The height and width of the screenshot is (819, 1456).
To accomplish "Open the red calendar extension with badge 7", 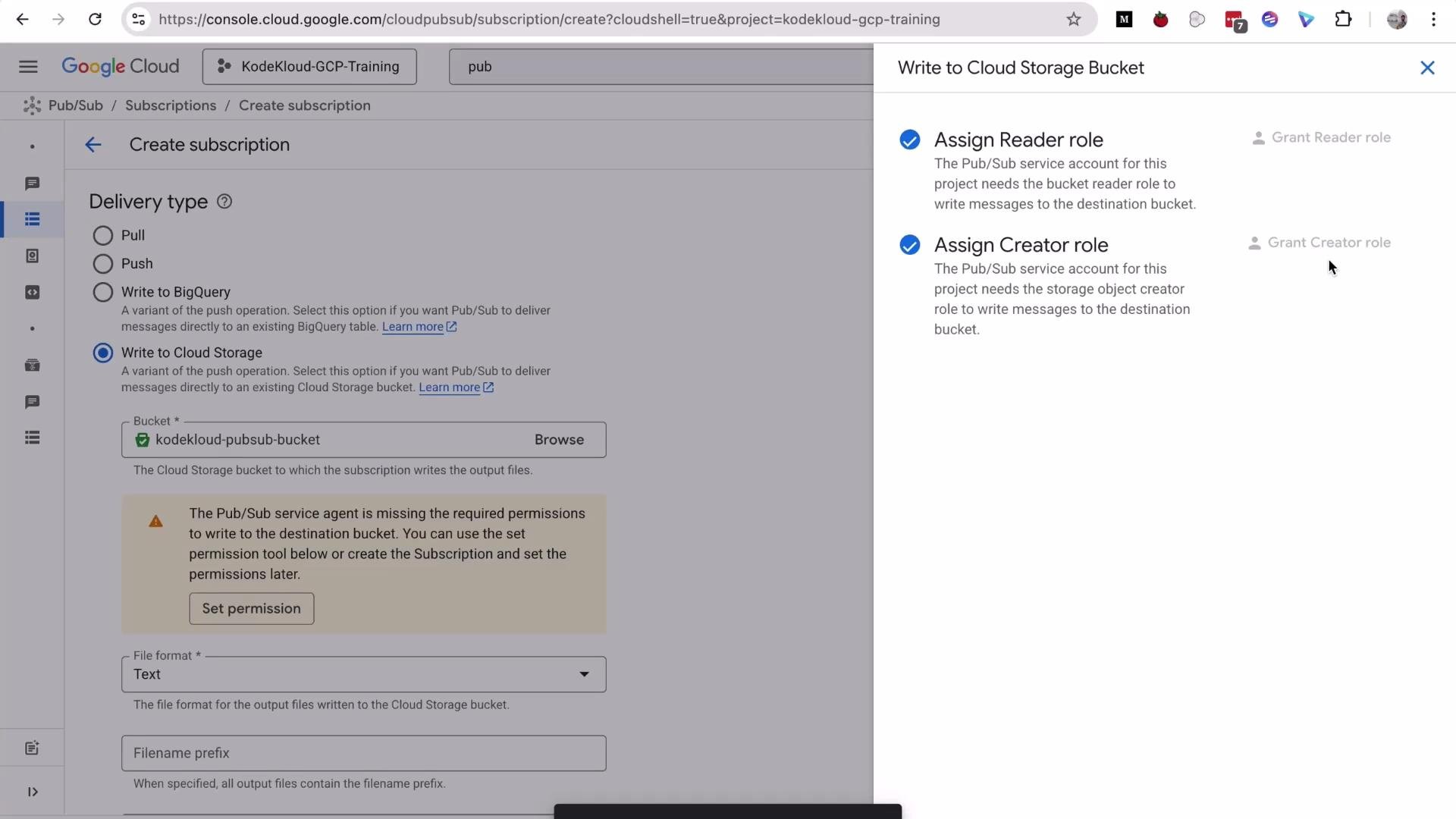I will pyautogui.click(x=1235, y=21).
